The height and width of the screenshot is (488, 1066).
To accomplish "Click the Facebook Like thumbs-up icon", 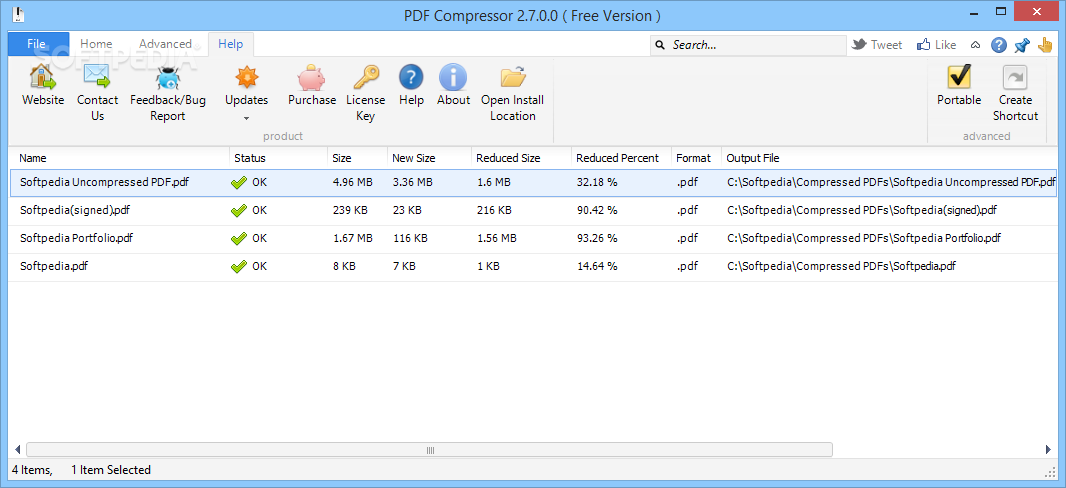I will point(923,45).
